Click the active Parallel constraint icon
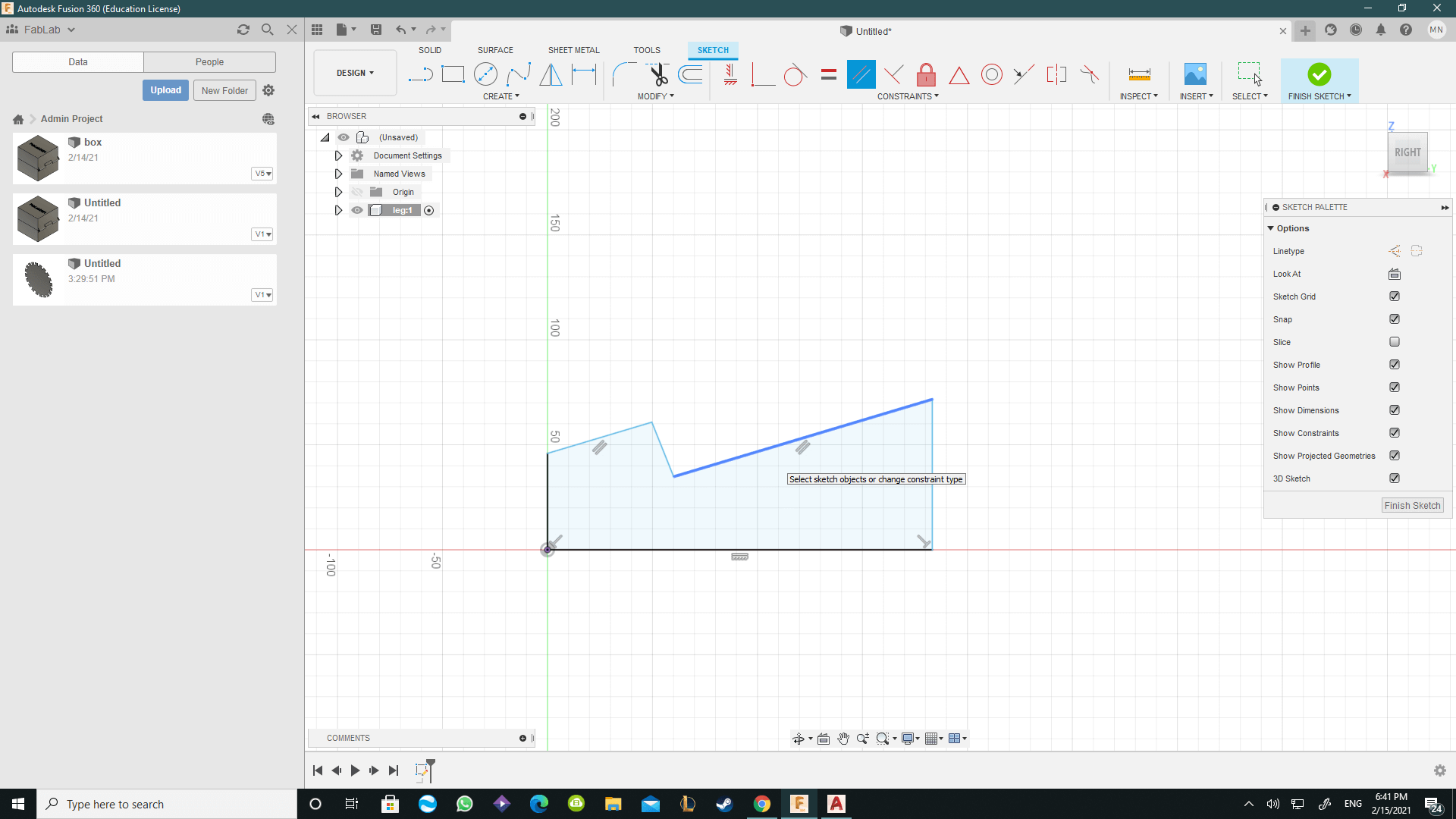The image size is (1456, 819). (861, 74)
